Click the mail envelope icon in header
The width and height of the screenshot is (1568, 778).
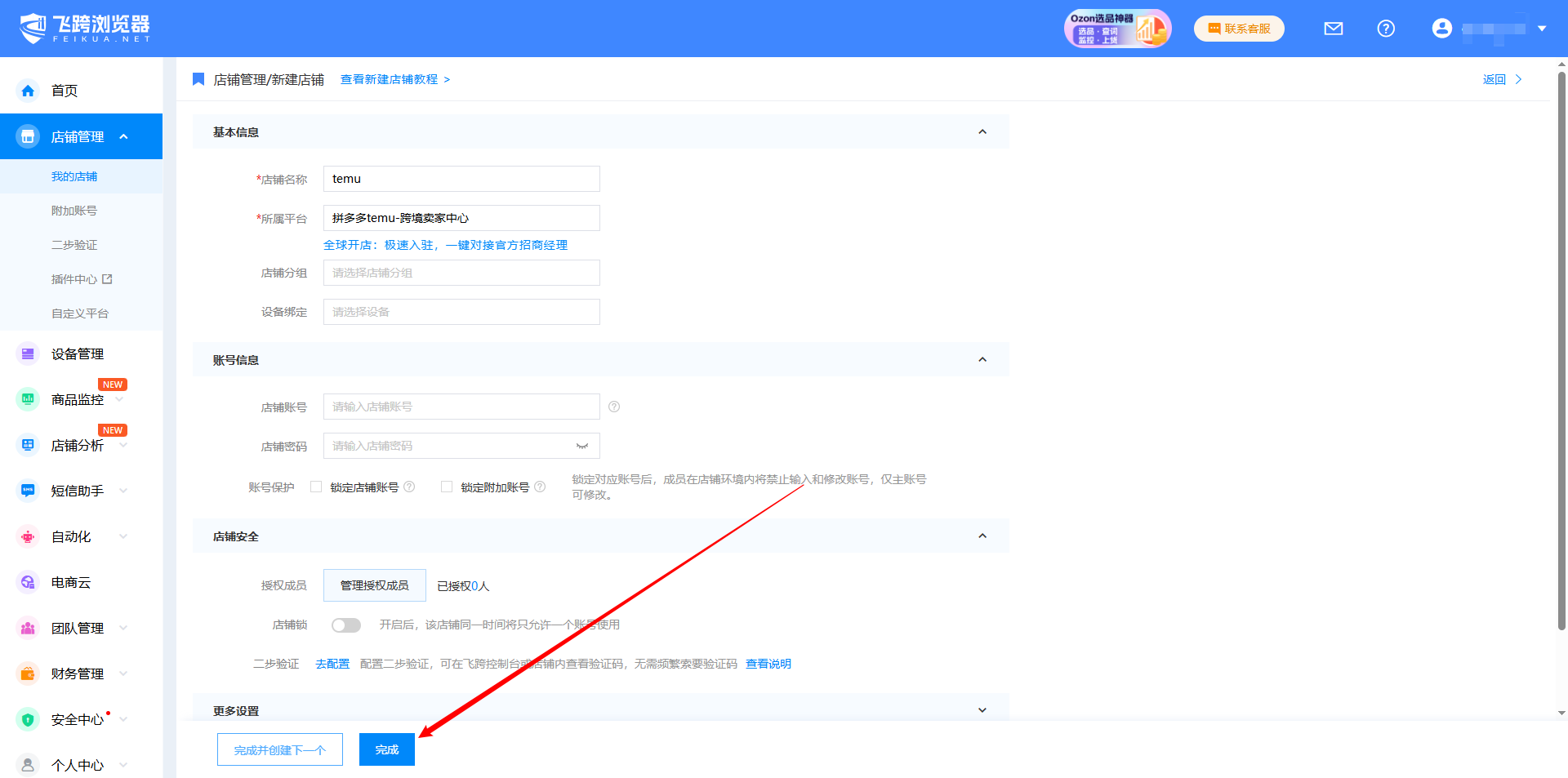pos(1333,29)
